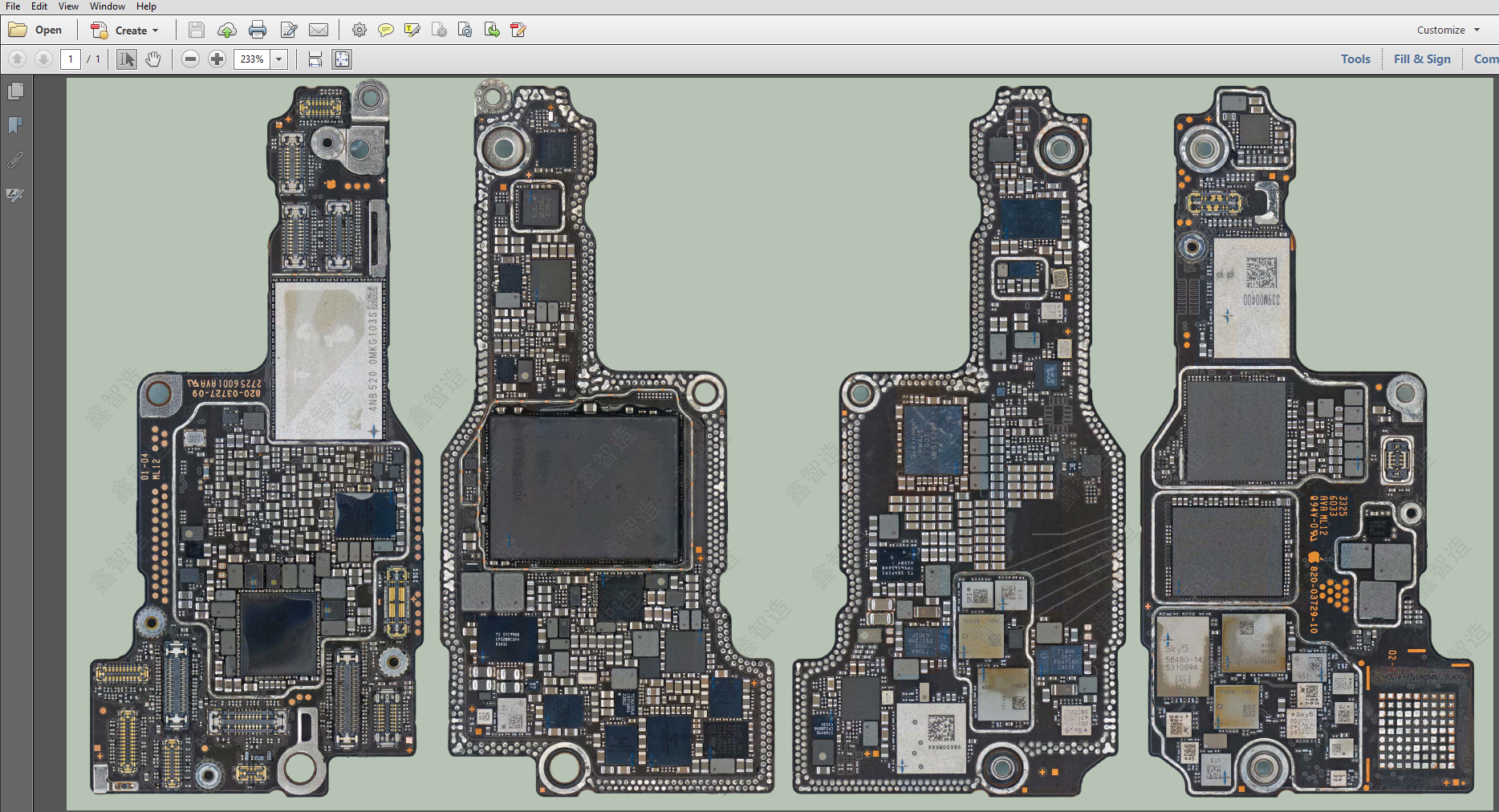The image size is (1499, 812).
Task: Open the Window menu
Action: [x=107, y=6]
